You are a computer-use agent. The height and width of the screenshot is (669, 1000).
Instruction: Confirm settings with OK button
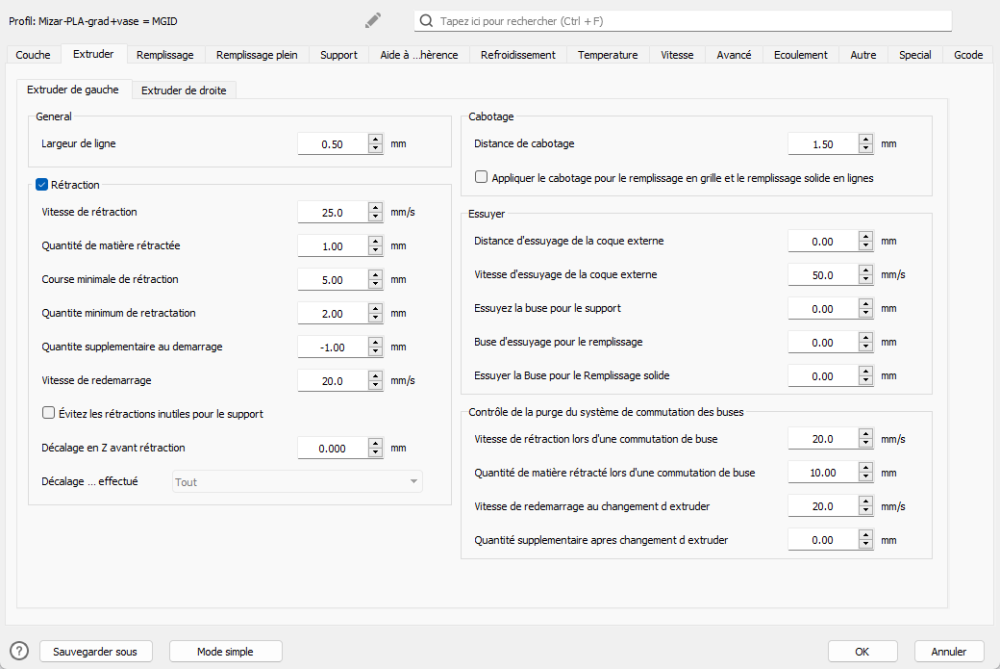862,652
